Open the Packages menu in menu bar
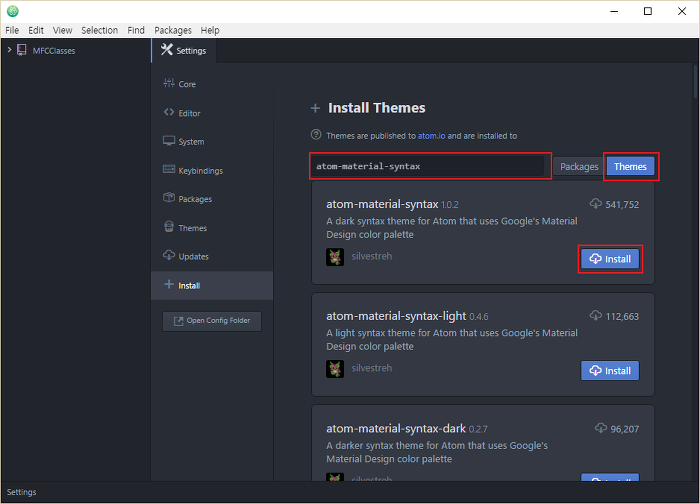700x504 pixels. click(x=173, y=30)
